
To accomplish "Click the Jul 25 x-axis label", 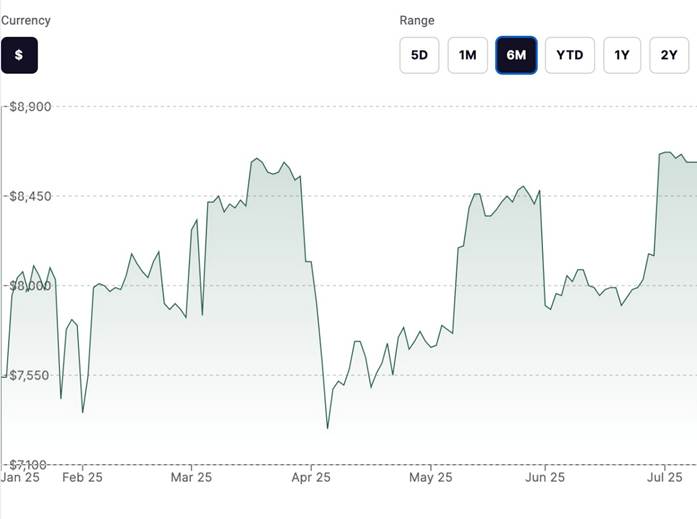I will 665,478.
